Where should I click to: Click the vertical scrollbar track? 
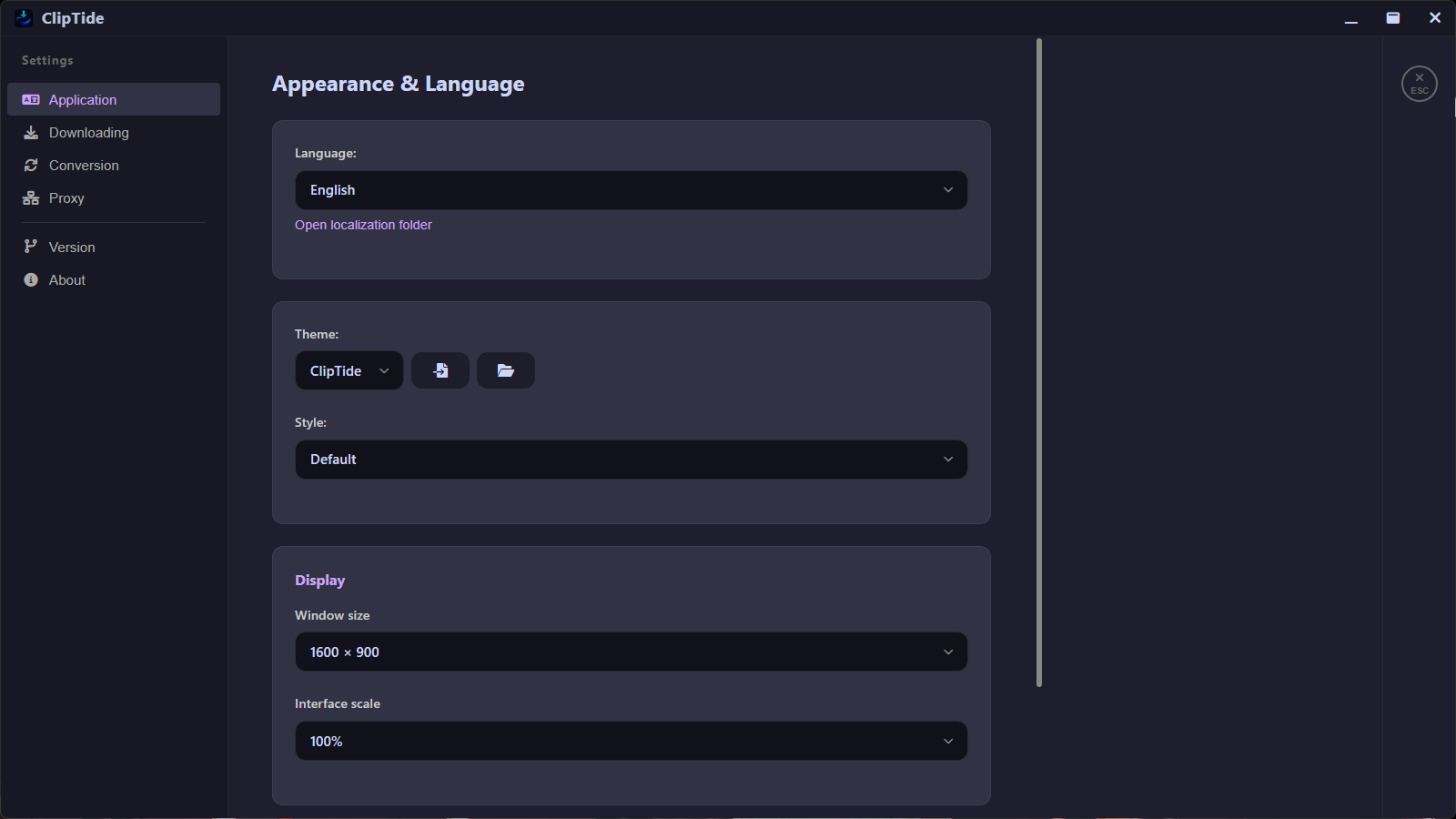tap(1038, 364)
